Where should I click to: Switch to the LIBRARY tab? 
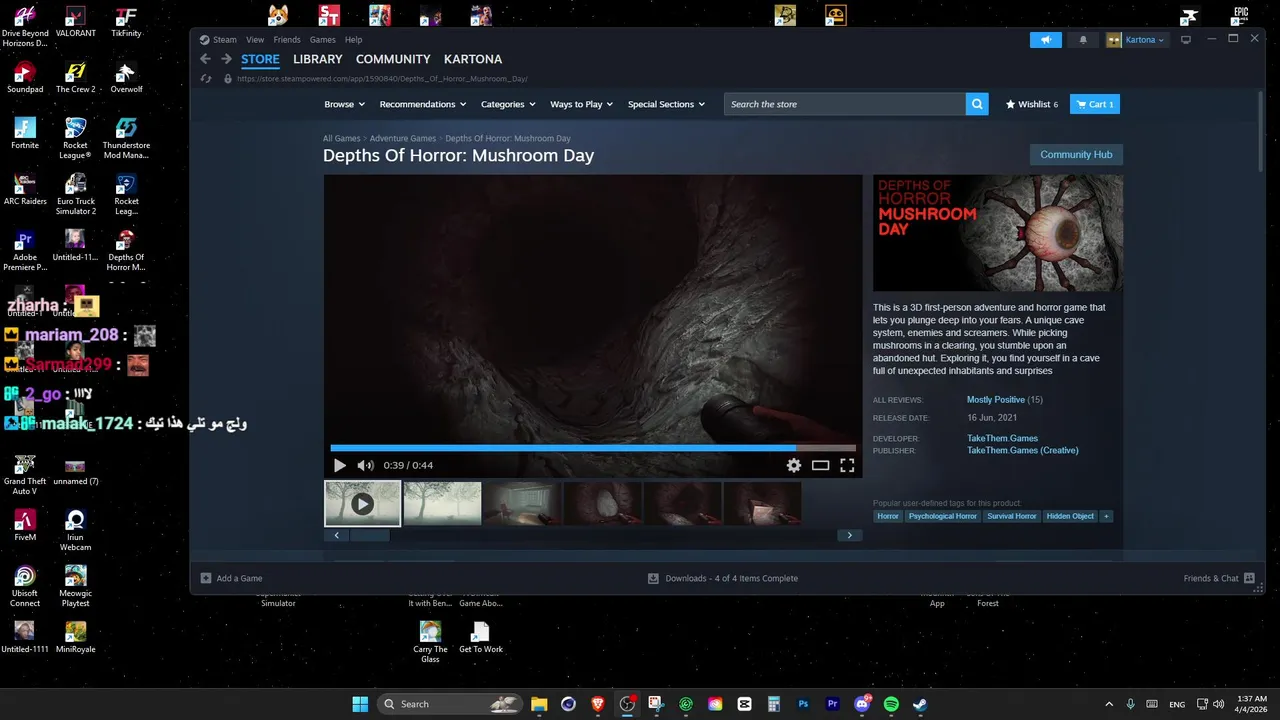pos(317,59)
